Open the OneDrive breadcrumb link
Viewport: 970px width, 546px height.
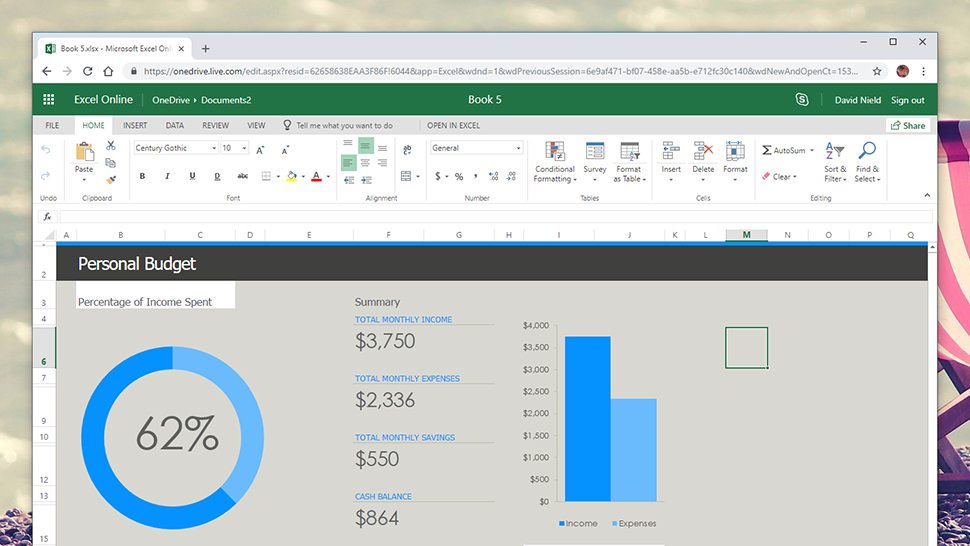point(171,100)
